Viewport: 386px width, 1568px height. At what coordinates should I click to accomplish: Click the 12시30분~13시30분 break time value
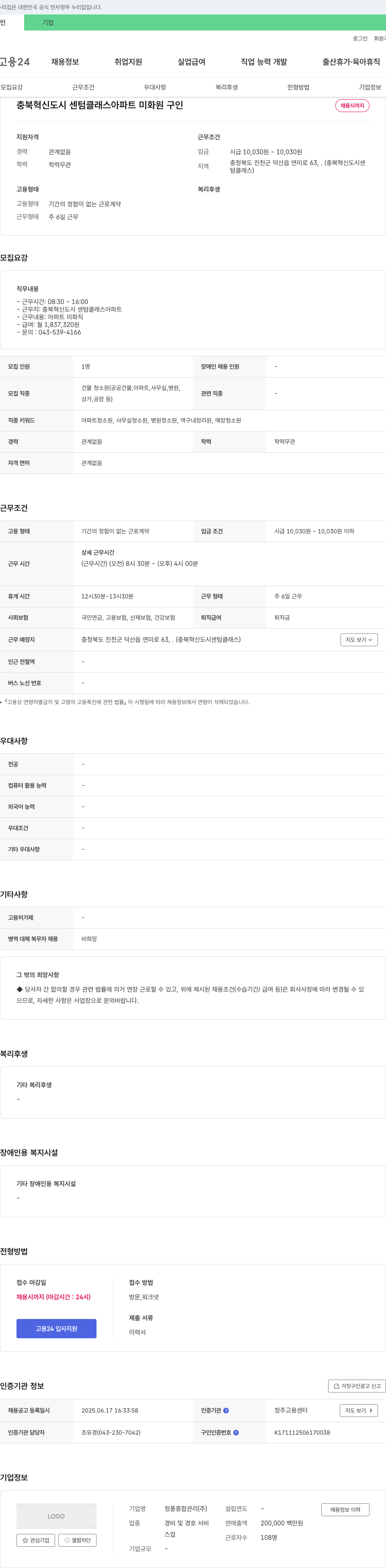pyautogui.click(x=107, y=596)
